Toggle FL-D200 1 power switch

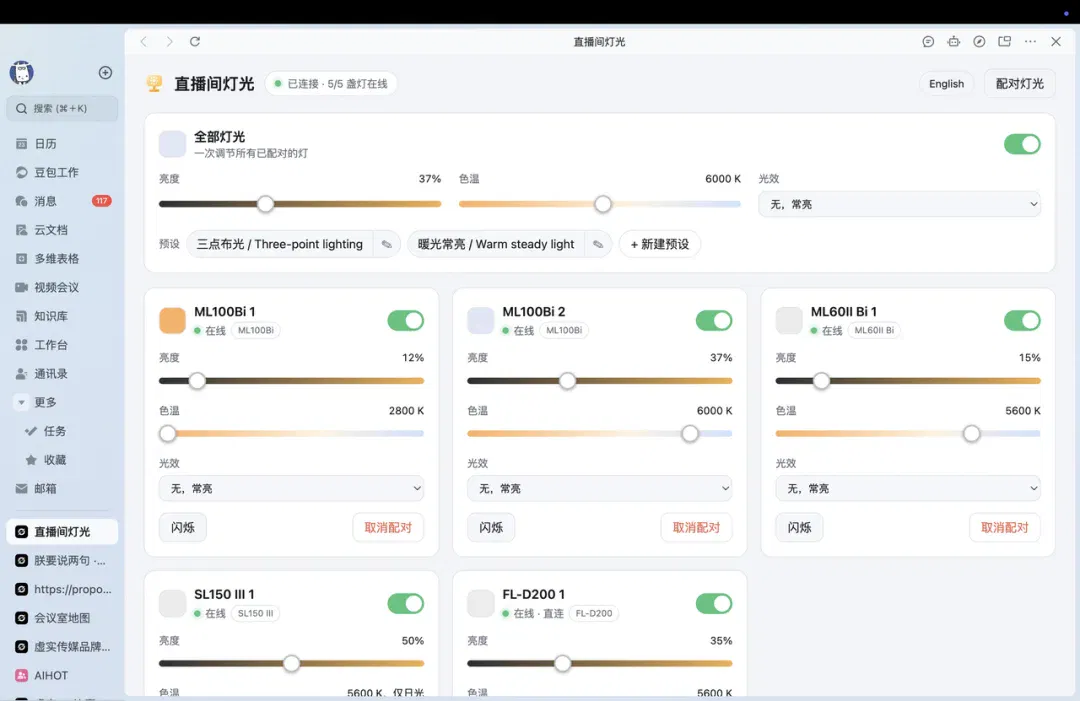click(x=714, y=603)
